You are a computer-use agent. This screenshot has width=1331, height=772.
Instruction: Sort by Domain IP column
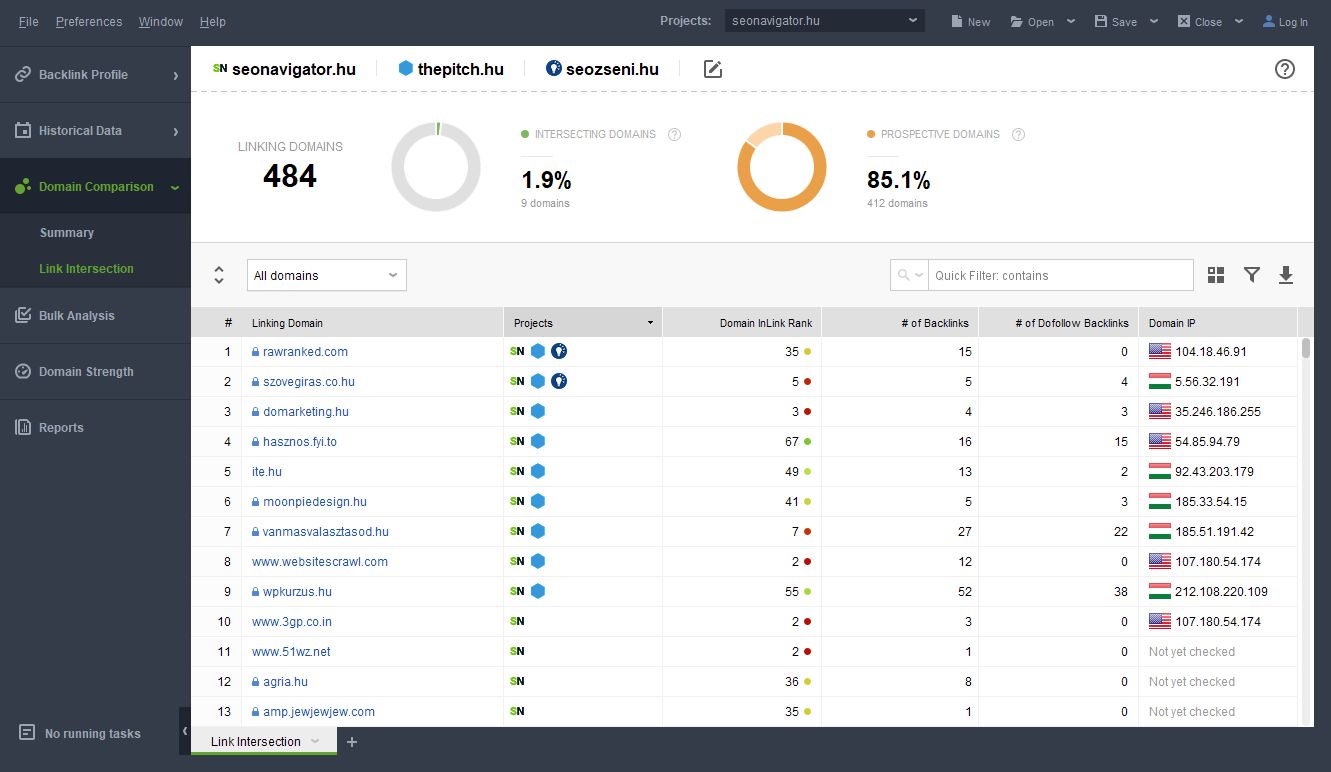(x=1217, y=322)
